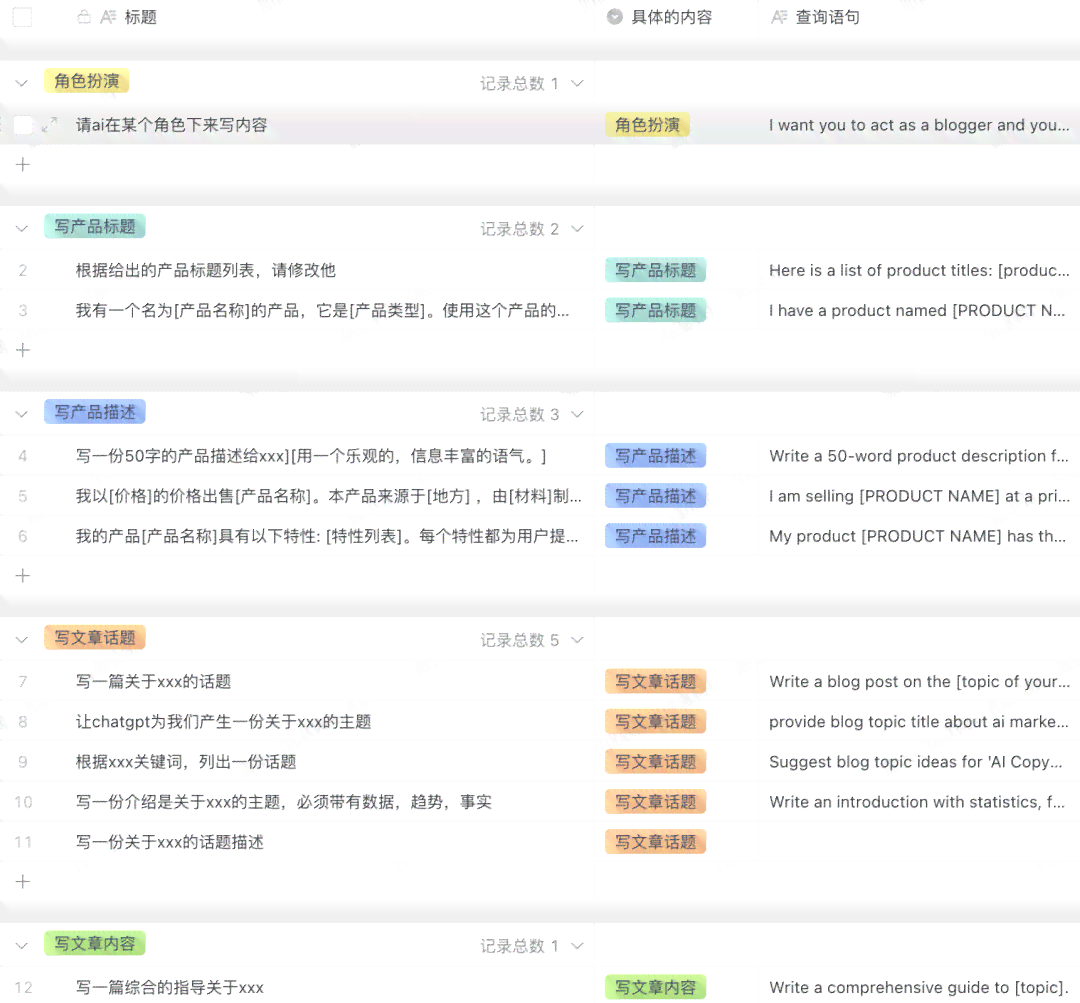Screen dimensions: 1080x1003
Task: Click lock icon beside 标题 column
Action: point(84,17)
